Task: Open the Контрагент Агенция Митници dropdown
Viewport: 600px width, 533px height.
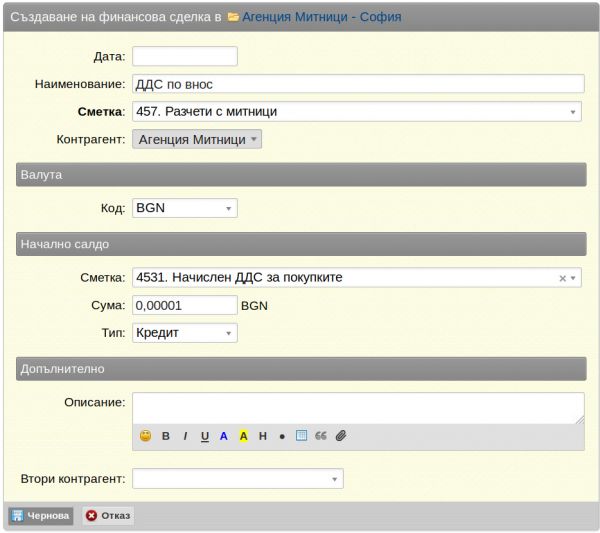Action: 197,139
